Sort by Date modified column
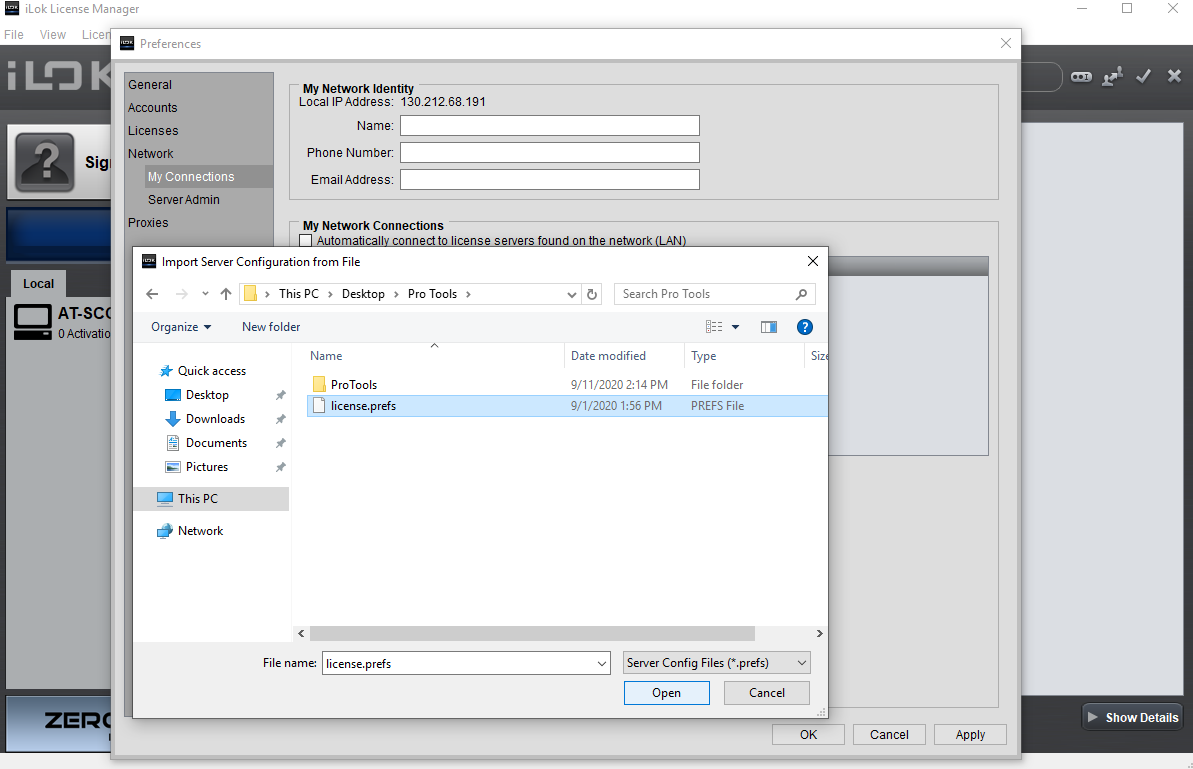 click(608, 356)
